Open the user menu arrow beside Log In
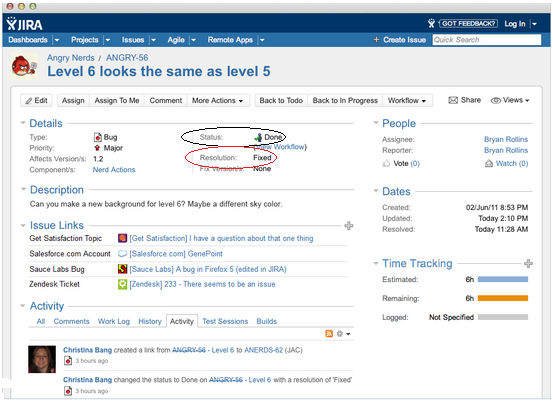Viewport: 553px width, 402px height. (535, 24)
